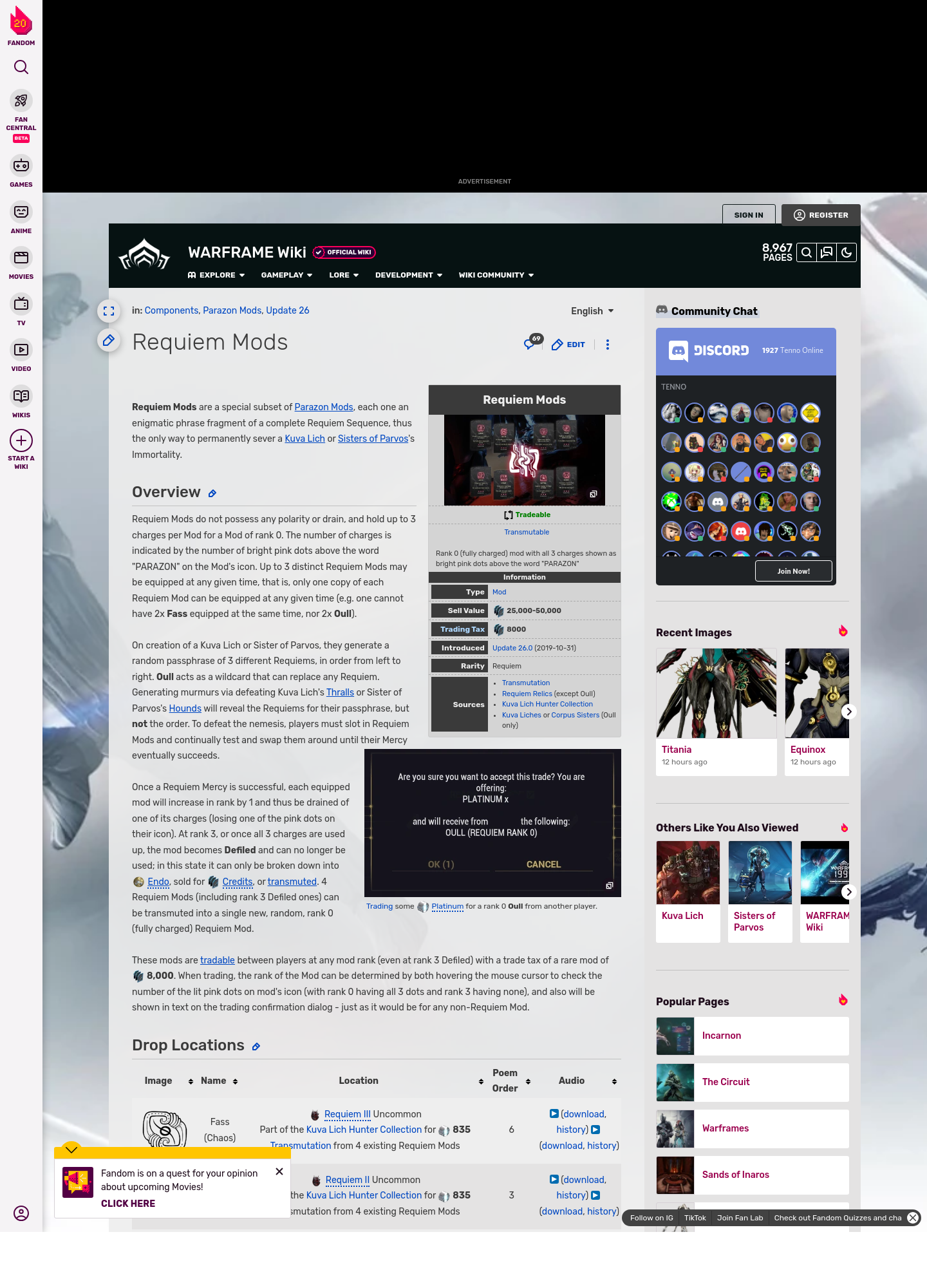Follow the Parazon Mods link in intro

point(324,407)
